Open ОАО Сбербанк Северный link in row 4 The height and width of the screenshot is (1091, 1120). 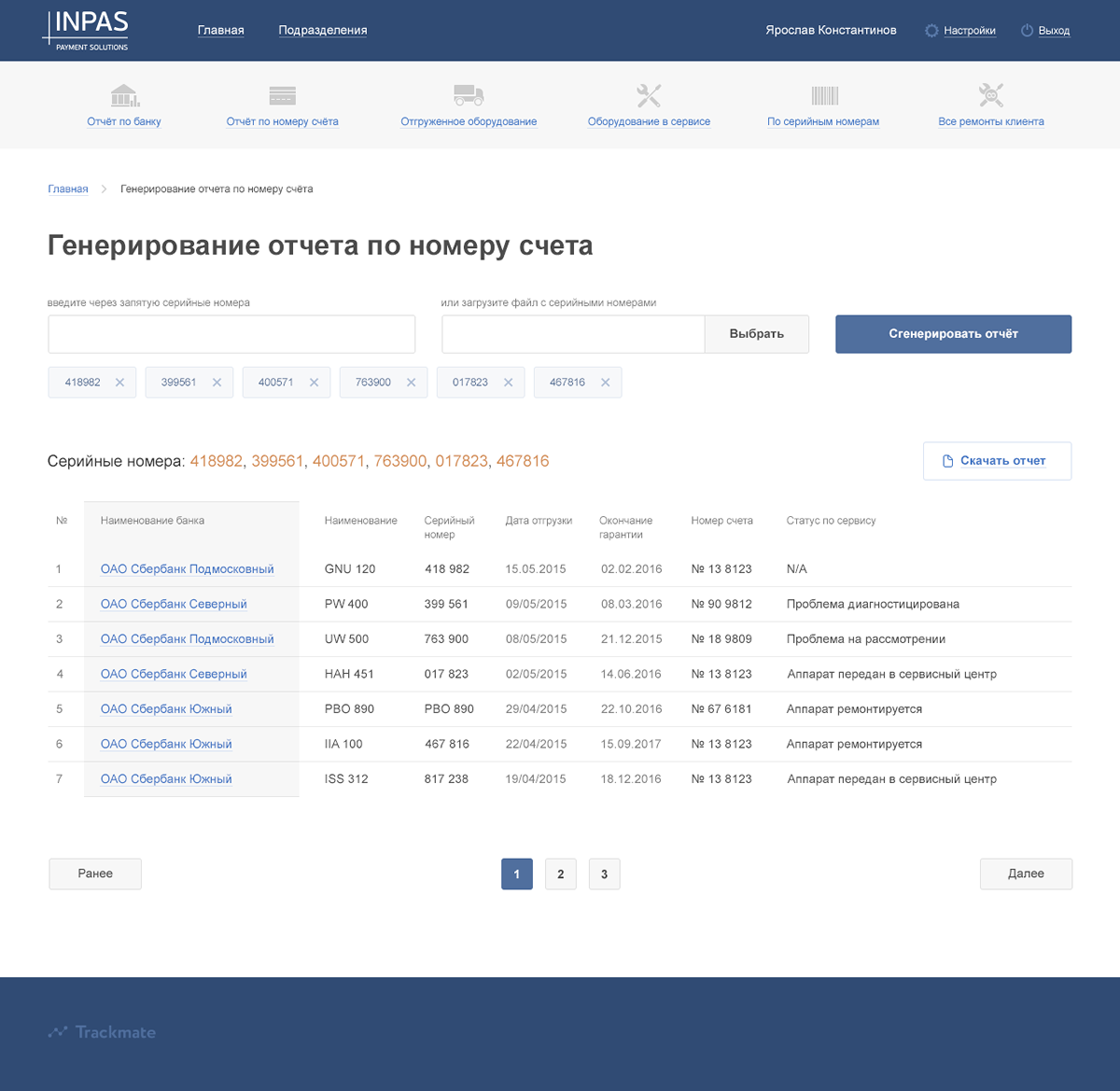pyautogui.click(x=174, y=674)
